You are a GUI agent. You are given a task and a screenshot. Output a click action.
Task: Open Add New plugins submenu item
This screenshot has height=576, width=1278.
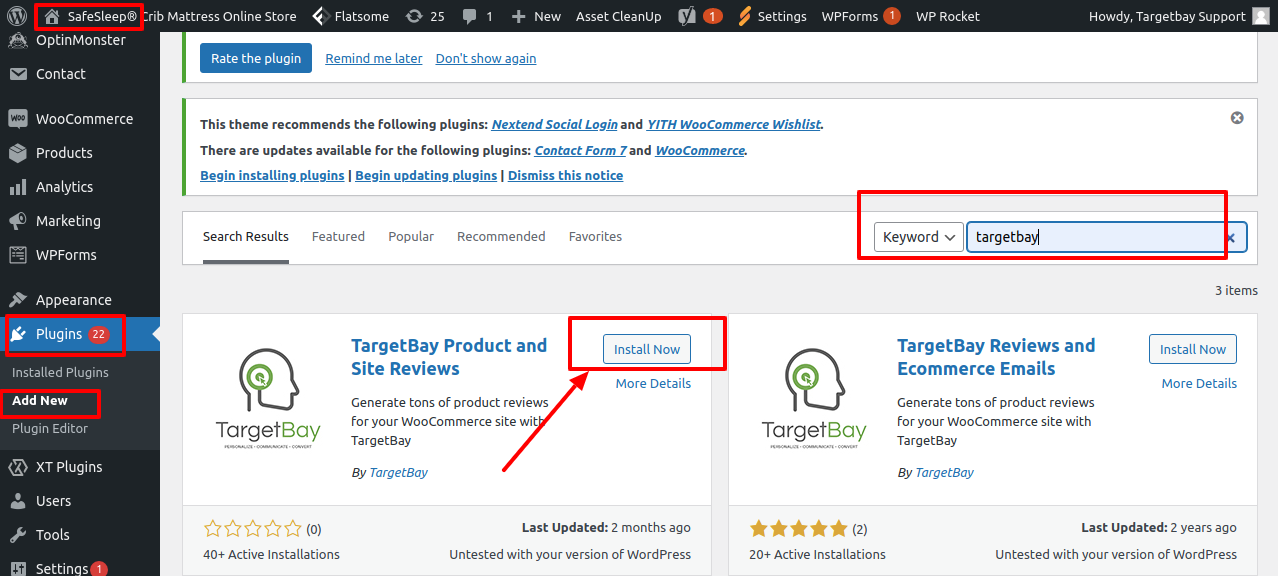click(40, 400)
